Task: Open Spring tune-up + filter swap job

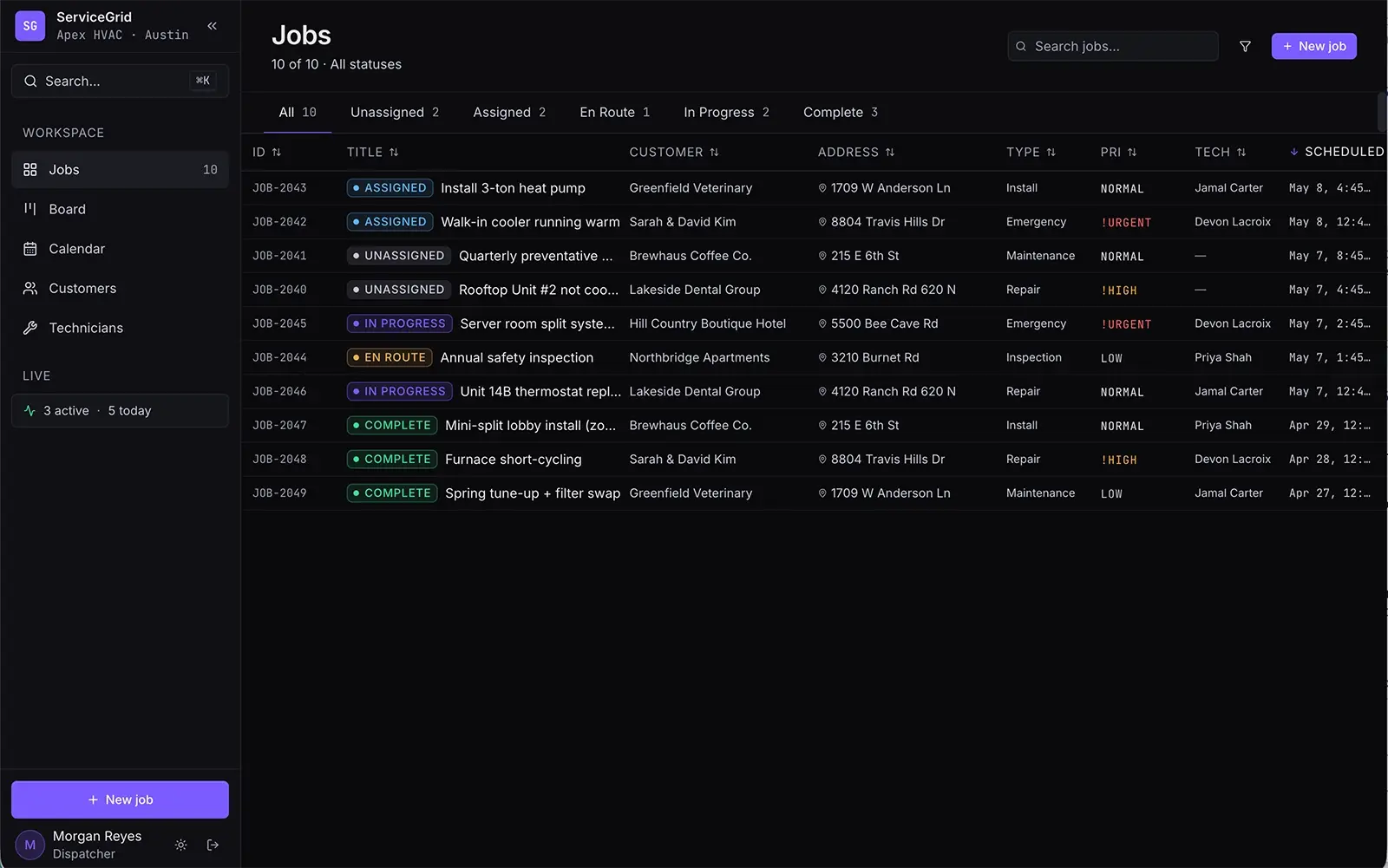Action: pyautogui.click(x=533, y=493)
